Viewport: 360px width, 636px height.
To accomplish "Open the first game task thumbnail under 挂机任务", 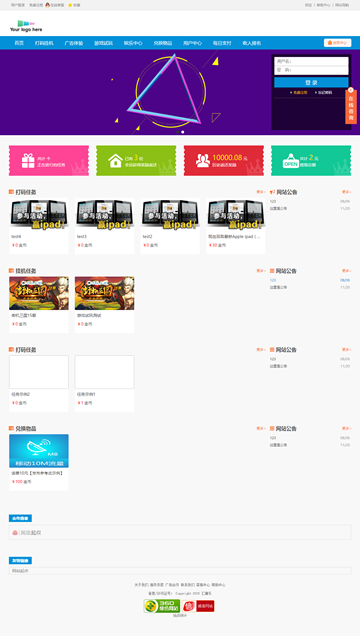I will (x=39, y=293).
